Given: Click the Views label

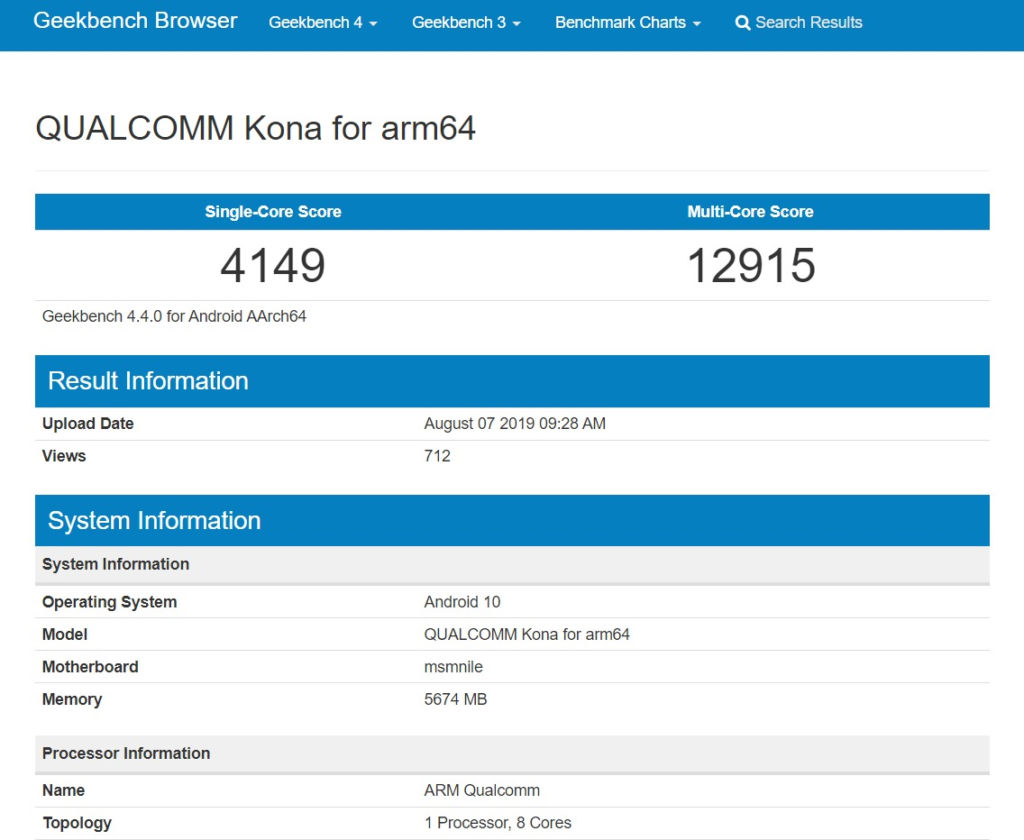Looking at the screenshot, I should pos(64,456).
